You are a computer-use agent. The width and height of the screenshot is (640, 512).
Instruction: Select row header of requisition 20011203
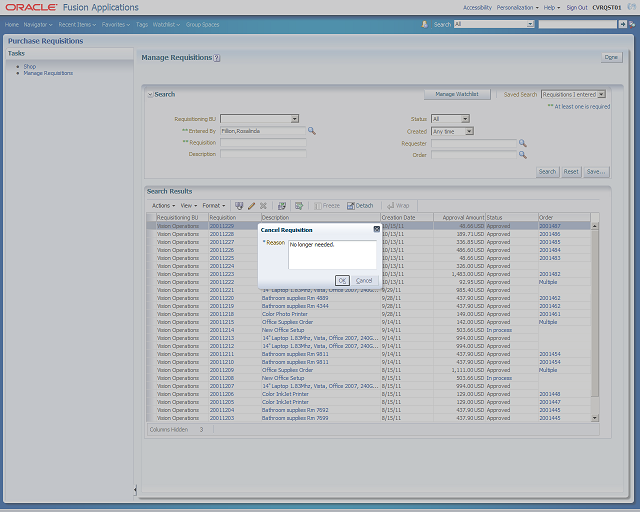point(151,418)
